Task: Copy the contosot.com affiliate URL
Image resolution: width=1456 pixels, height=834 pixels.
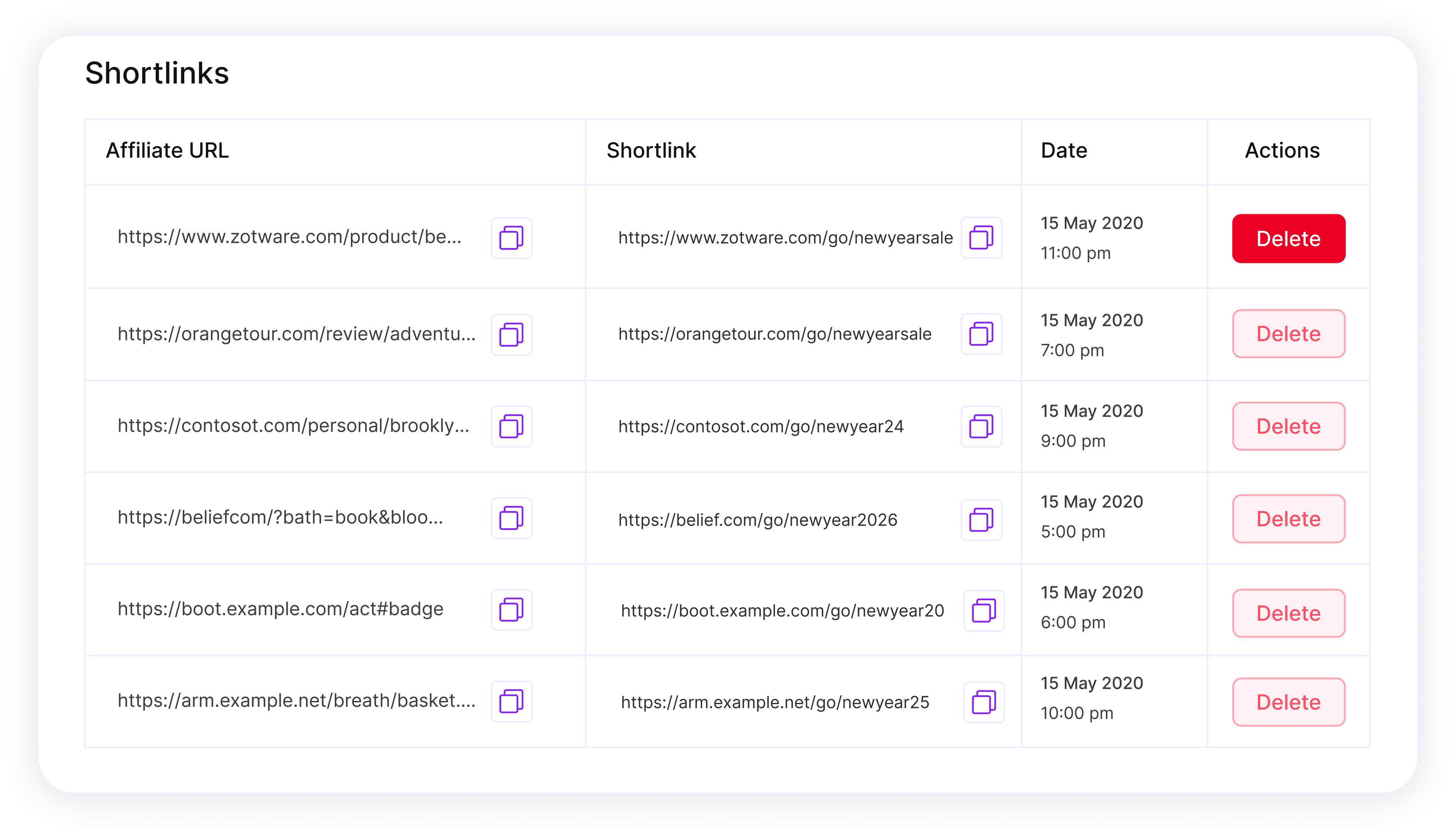Action: (511, 426)
